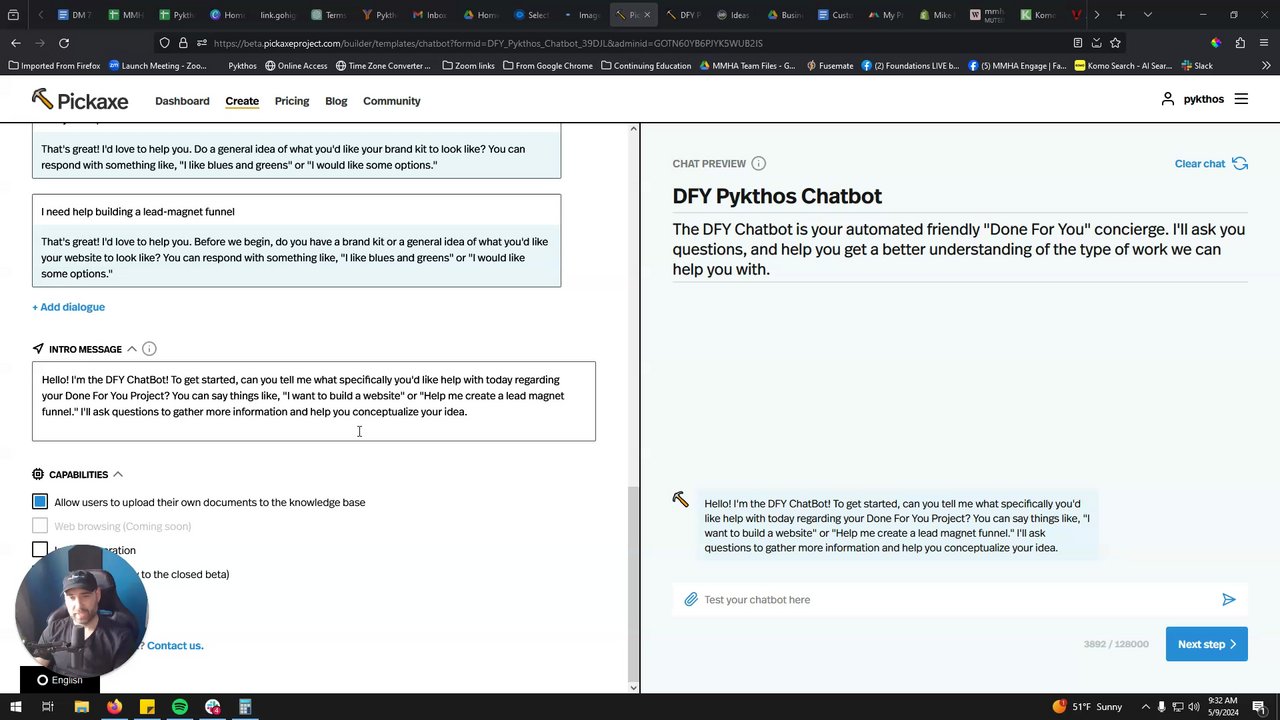
Task: Click the lead-magnet funnel dialogue box
Action: coord(296,241)
